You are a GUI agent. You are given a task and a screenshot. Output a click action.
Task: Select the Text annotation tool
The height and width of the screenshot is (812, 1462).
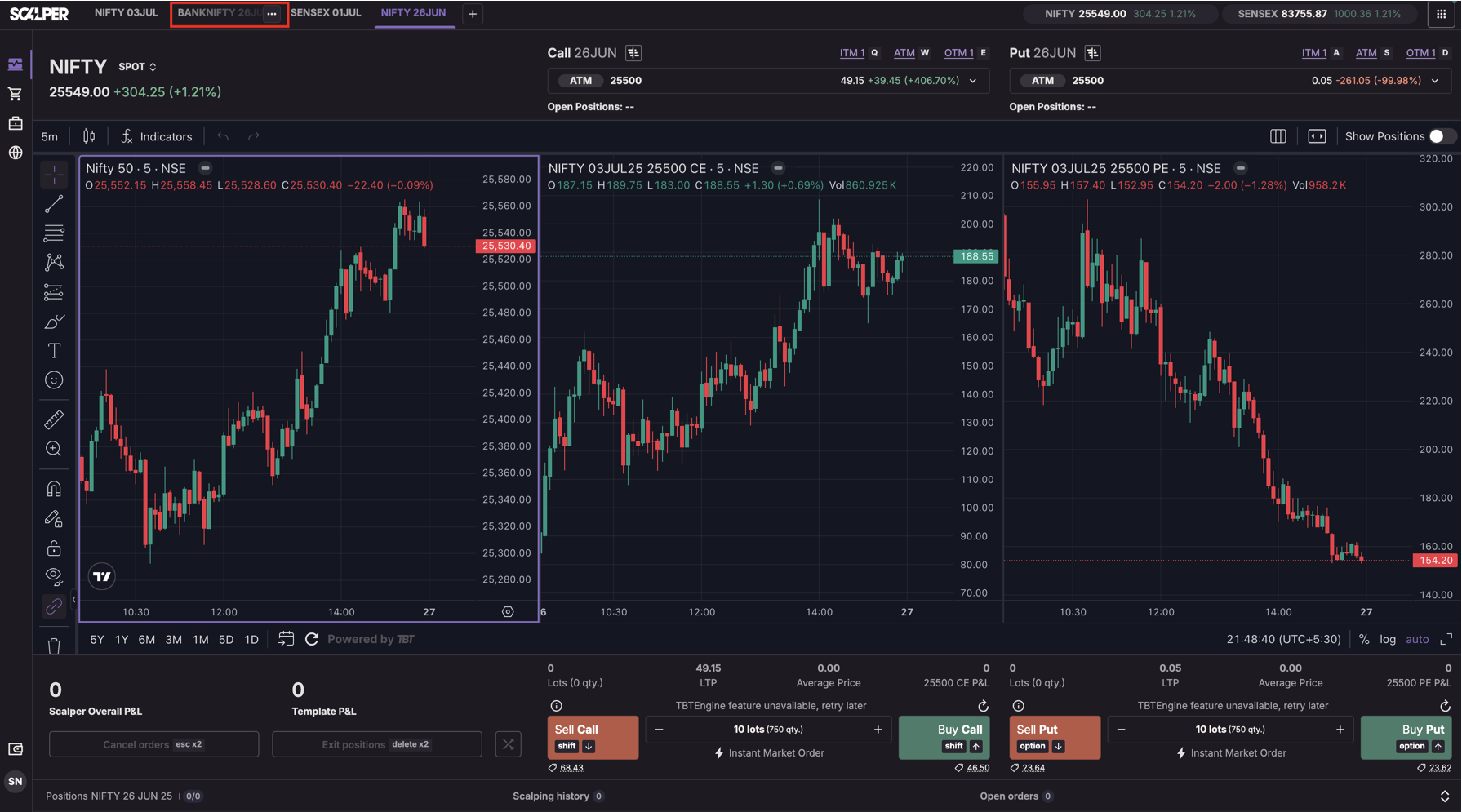point(54,351)
